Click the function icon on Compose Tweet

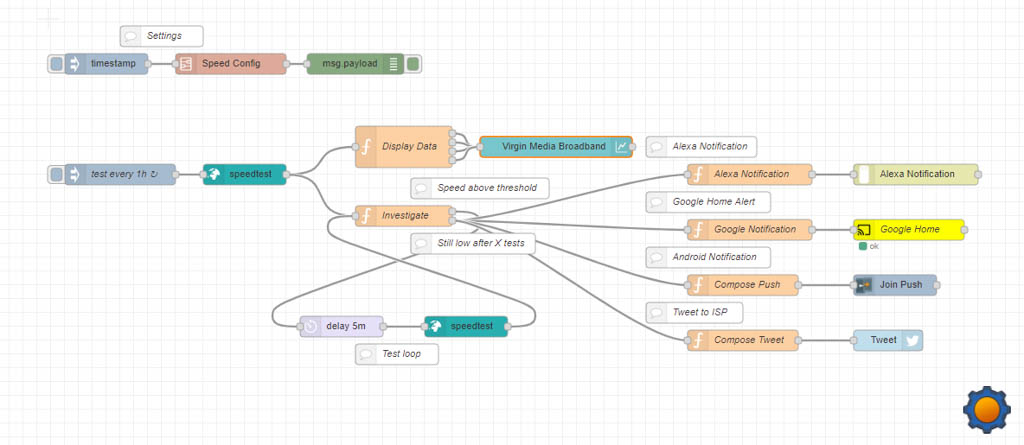(x=697, y=340)
